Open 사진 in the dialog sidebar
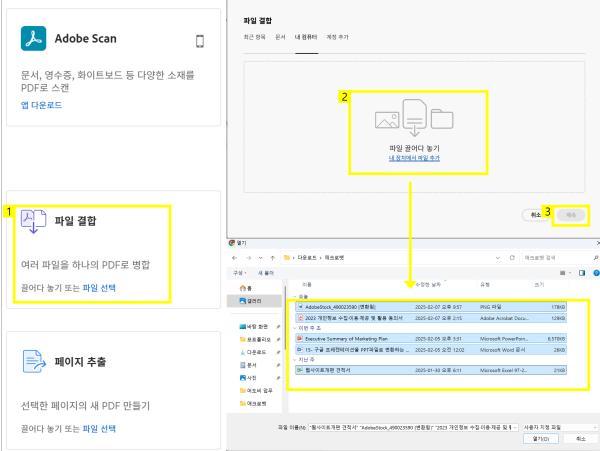 coord(248,378)
